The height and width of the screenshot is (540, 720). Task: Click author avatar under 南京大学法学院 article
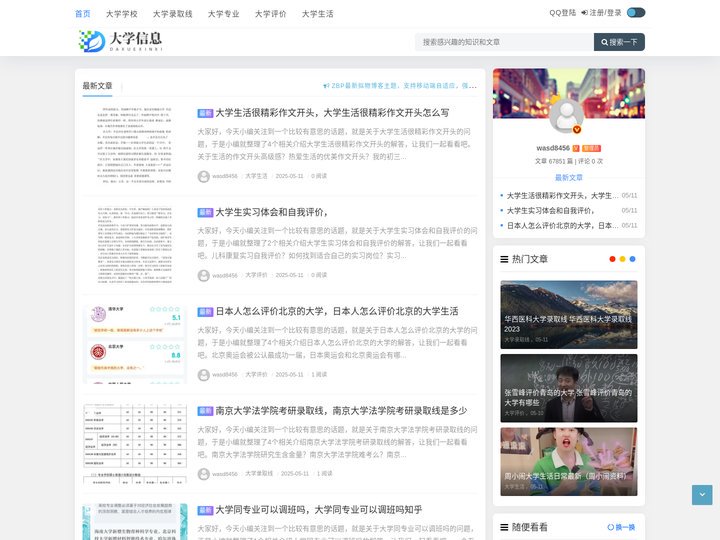click(x=203, y=474)
